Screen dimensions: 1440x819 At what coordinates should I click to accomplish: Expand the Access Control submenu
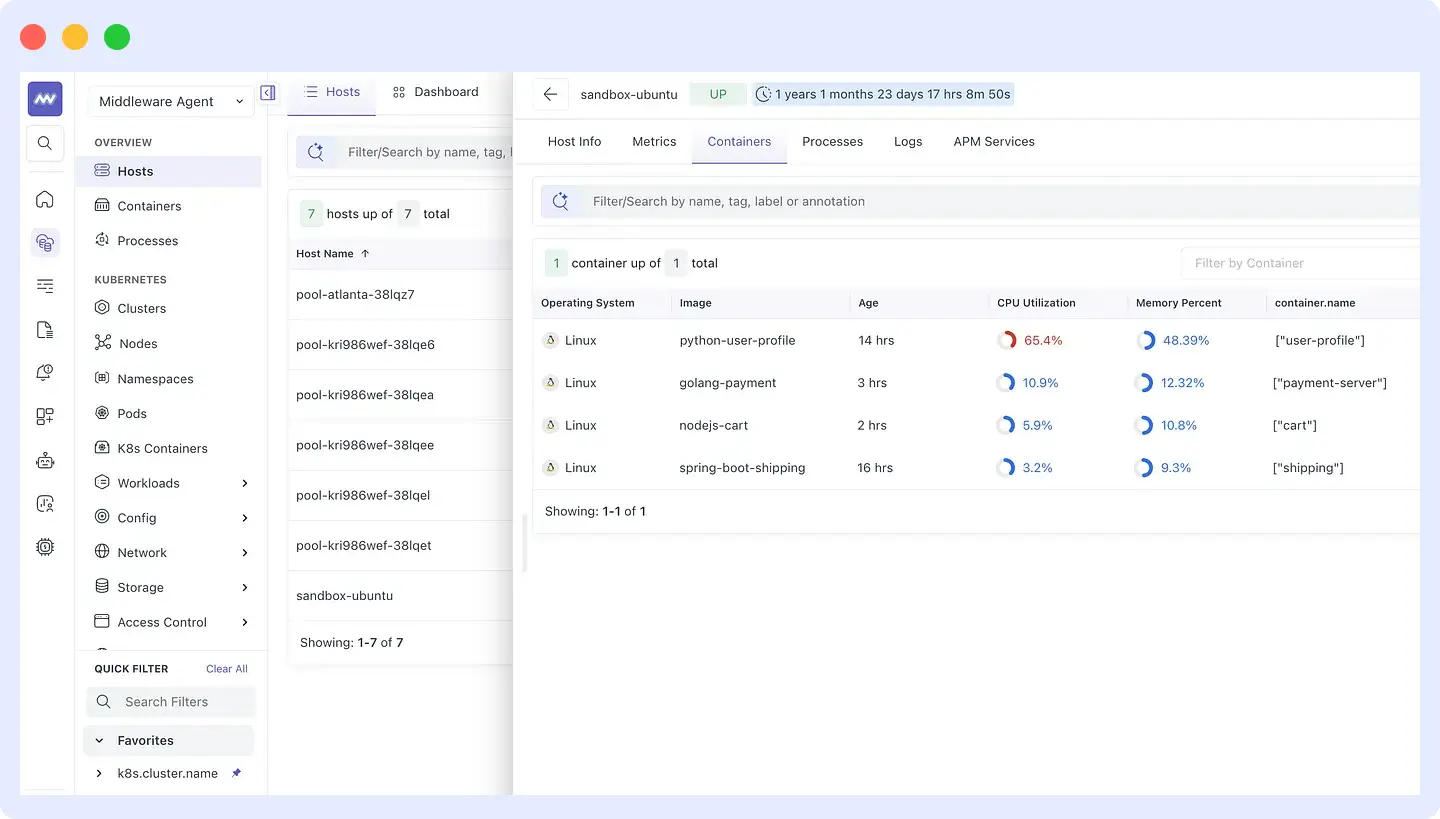point(245,622)
